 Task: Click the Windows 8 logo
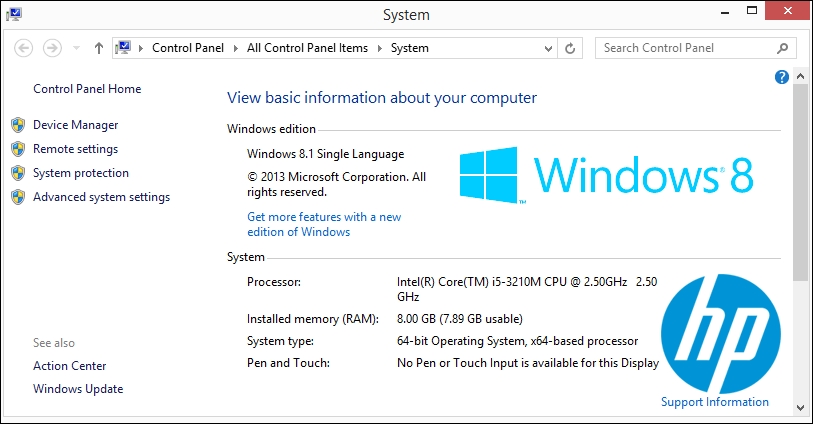[x=606, y=175]
